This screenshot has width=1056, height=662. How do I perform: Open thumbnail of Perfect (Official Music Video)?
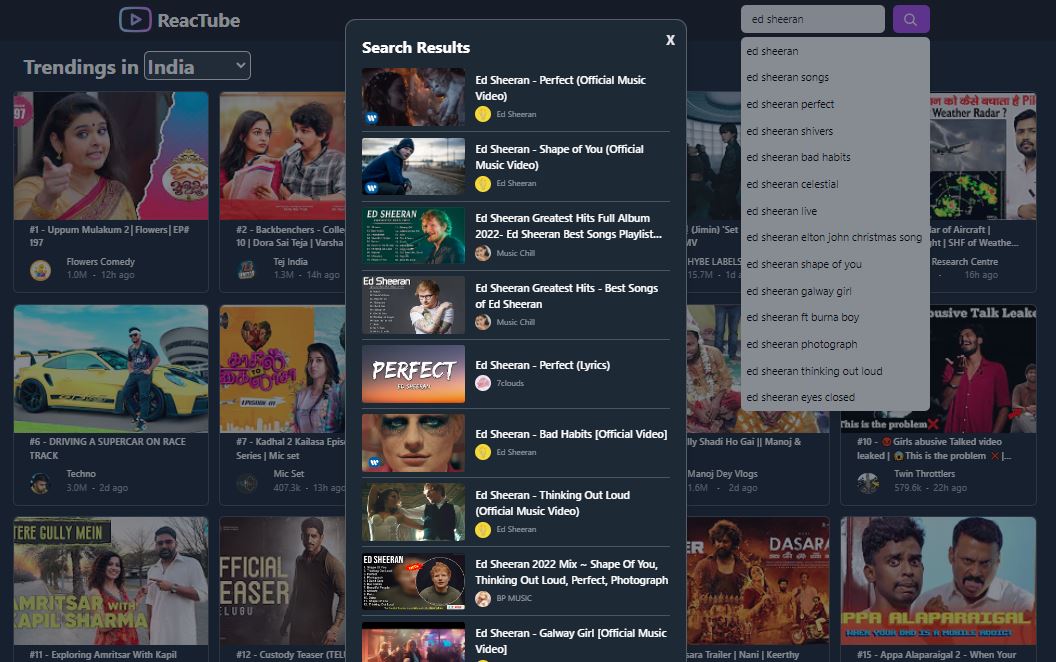[x=414, y=97]
